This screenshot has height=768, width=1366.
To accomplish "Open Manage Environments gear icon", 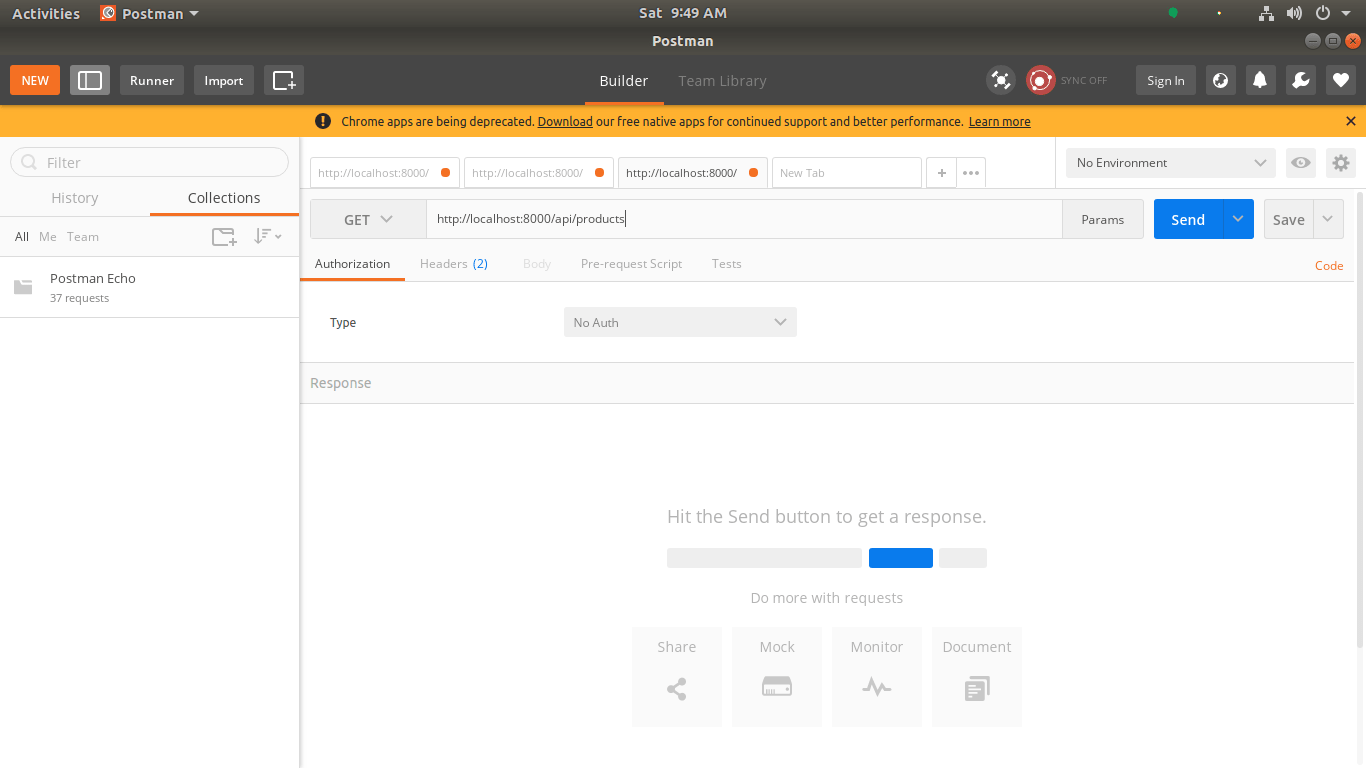I will tap(1341, 163).
